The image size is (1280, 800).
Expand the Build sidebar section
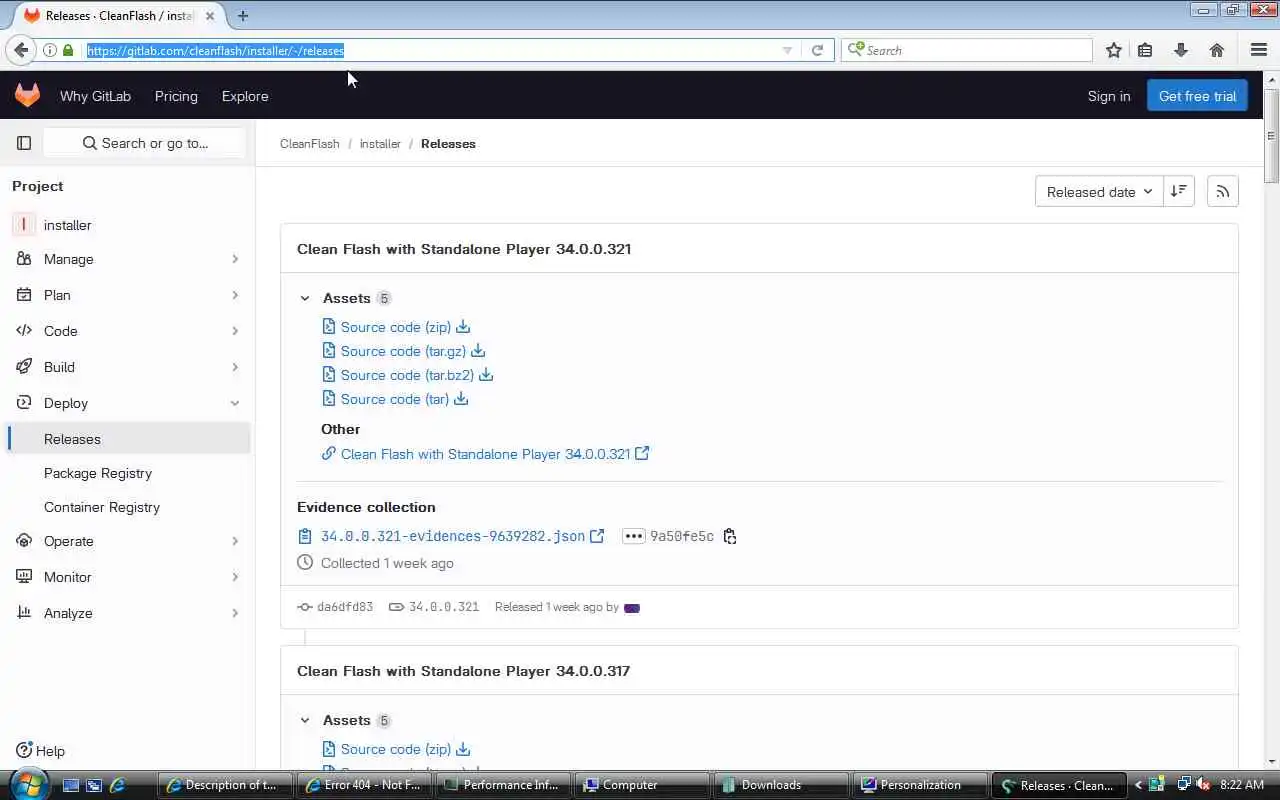coord(127,367)
